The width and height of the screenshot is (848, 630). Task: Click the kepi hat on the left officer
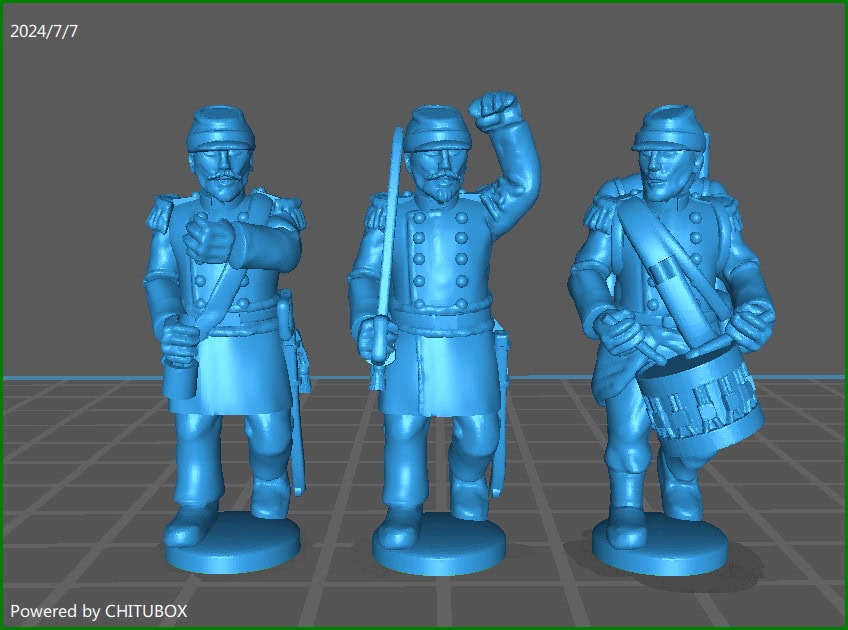(222, 130)
